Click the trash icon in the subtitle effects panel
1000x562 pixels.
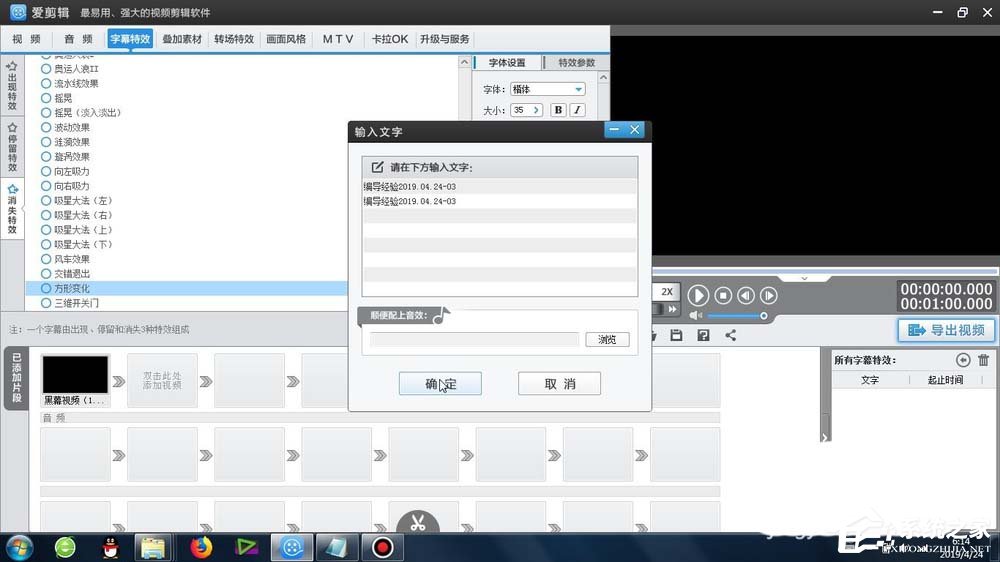click(984, 360)
